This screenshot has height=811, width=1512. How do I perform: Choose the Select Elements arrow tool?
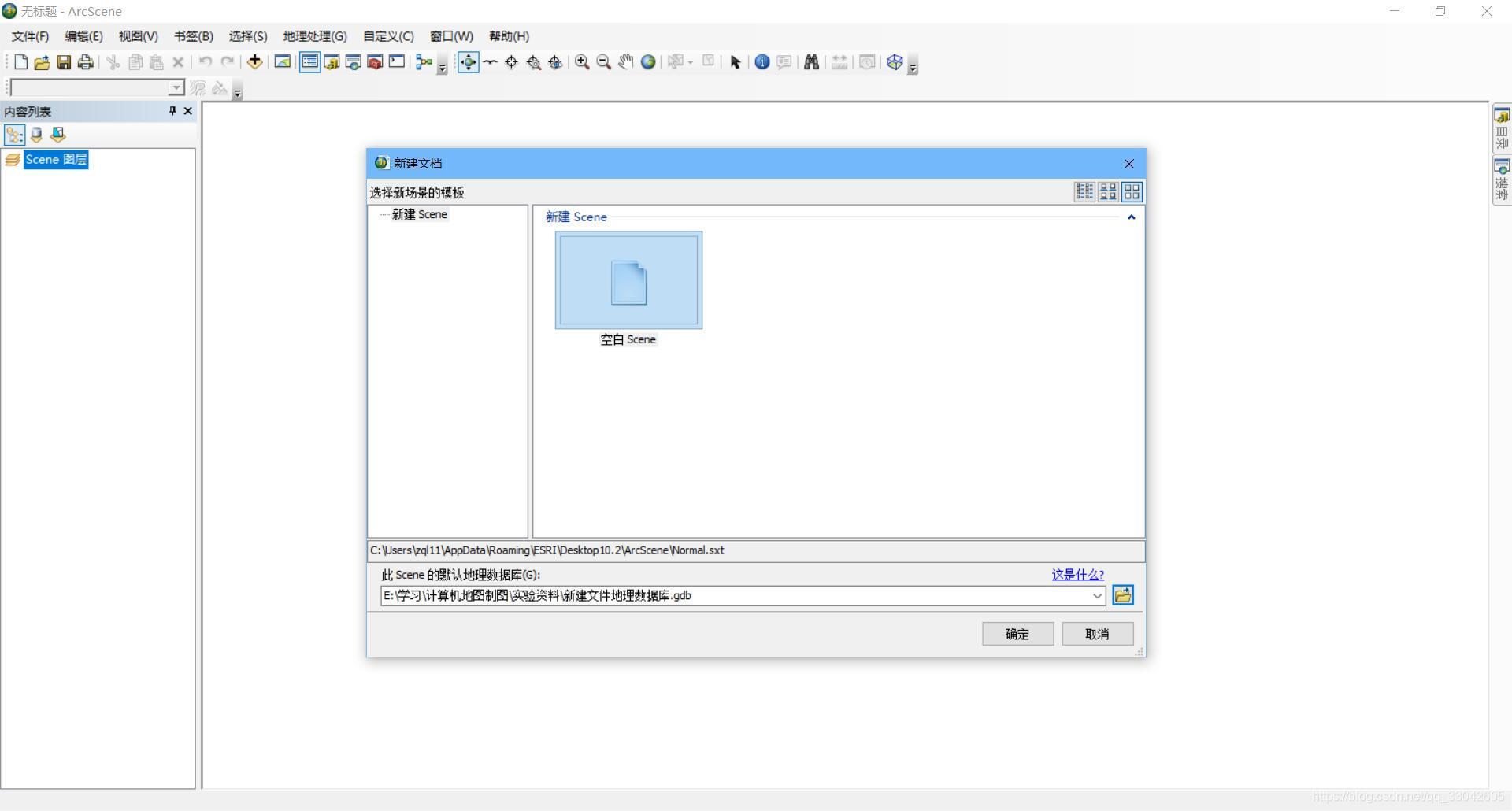(x=736, y=62)
